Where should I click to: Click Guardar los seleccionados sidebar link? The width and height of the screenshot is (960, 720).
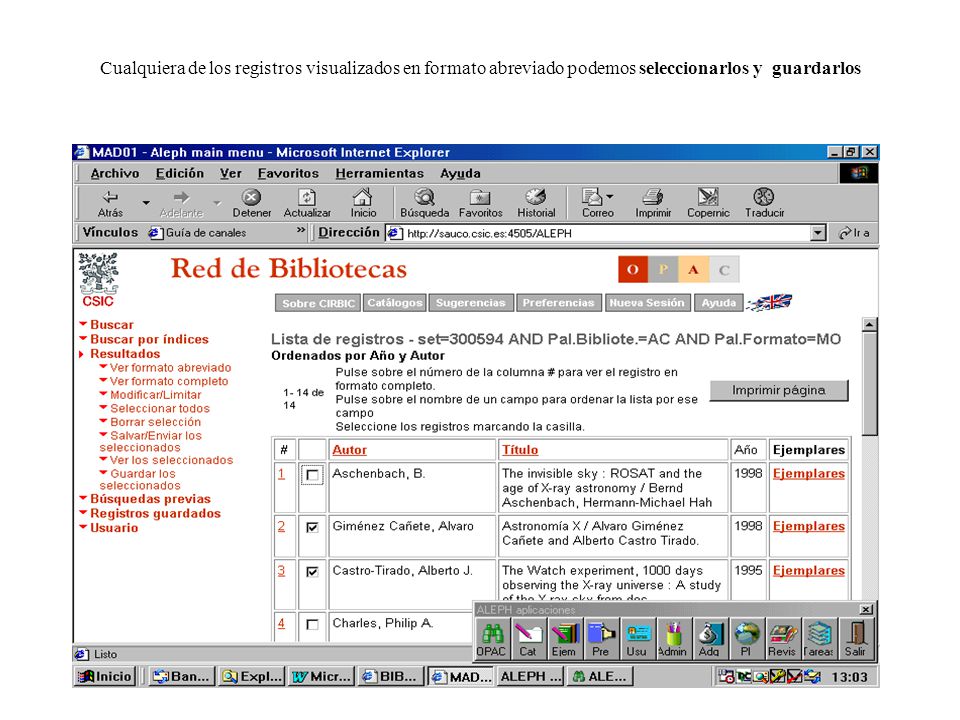(140, 479)
